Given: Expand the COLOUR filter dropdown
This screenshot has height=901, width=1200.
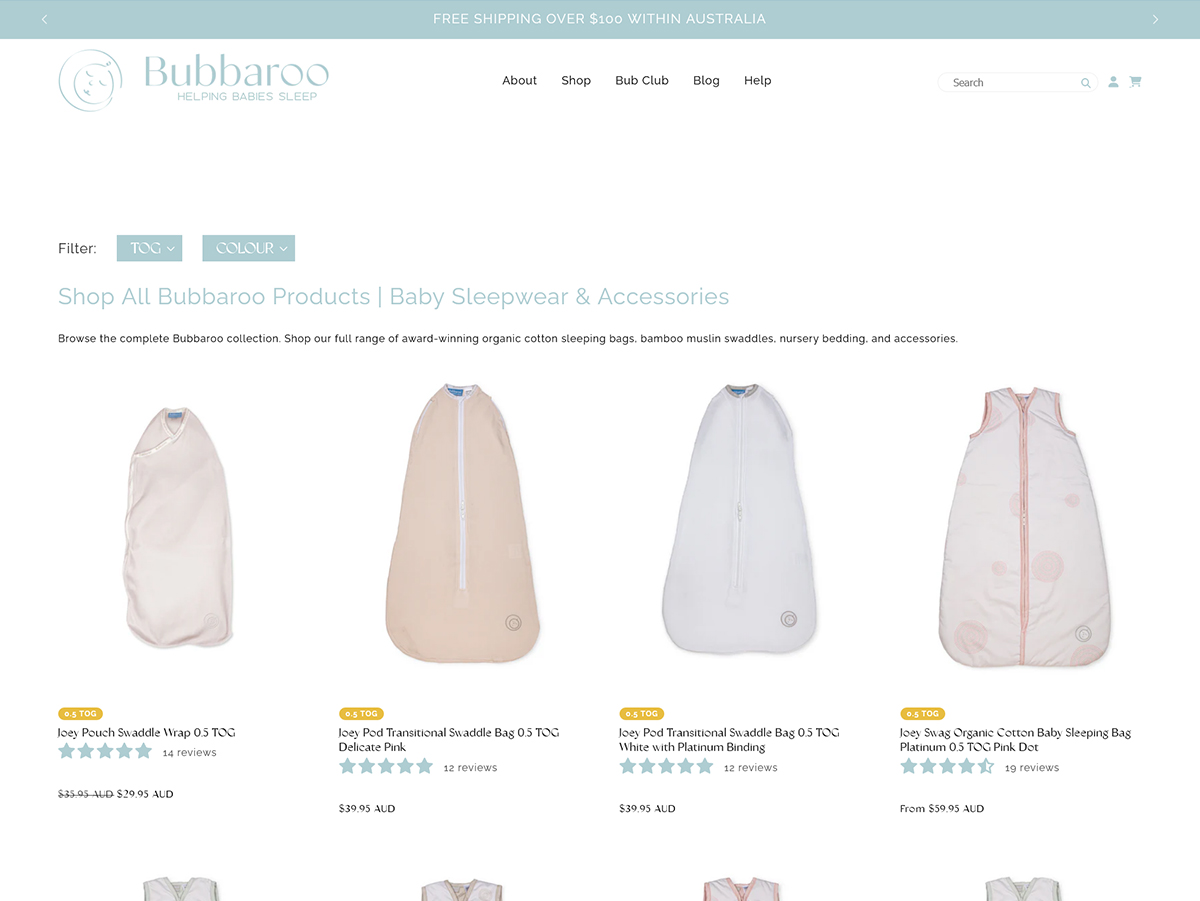Looking at the screenshot, I should tap(249, 248).
